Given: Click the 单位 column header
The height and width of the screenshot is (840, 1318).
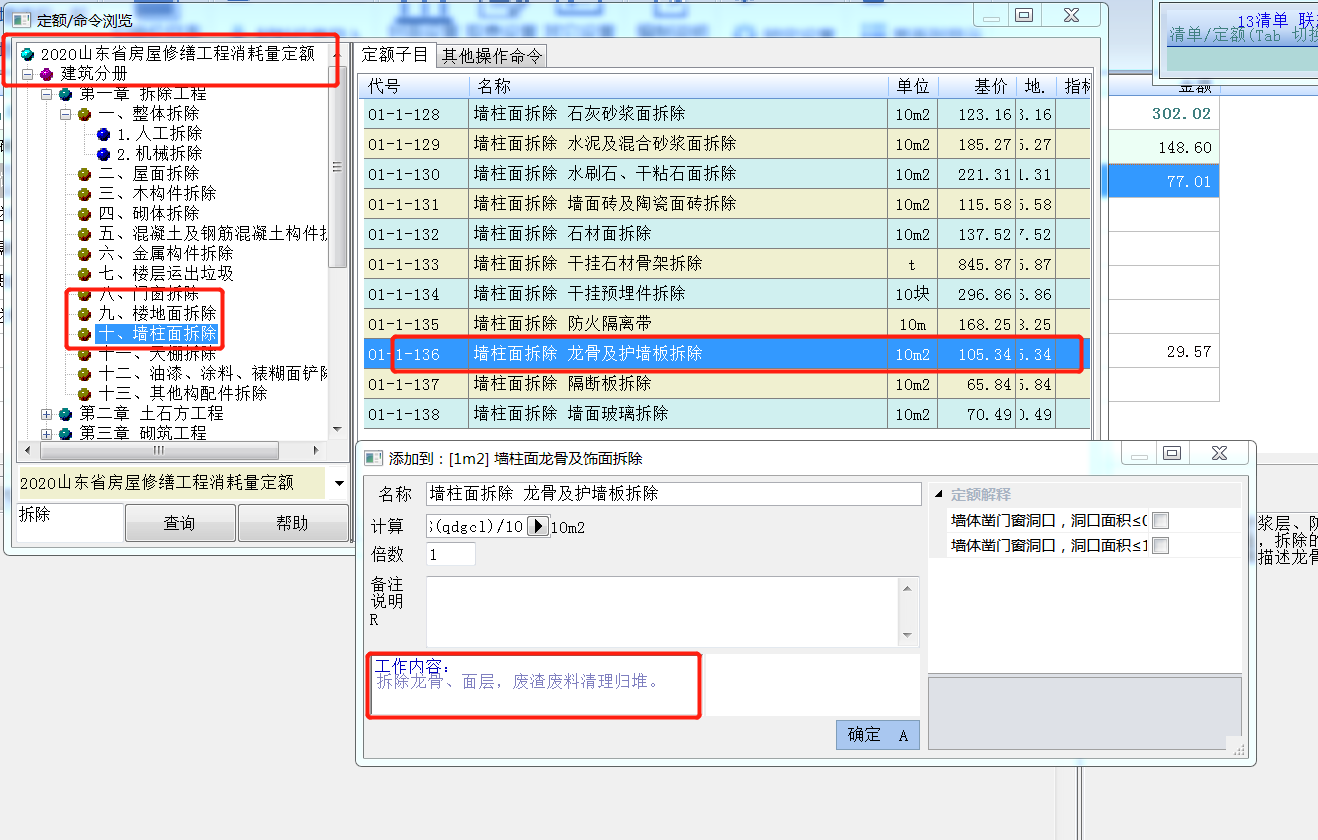Looking at the screenshot, I should tap(913, 86).
